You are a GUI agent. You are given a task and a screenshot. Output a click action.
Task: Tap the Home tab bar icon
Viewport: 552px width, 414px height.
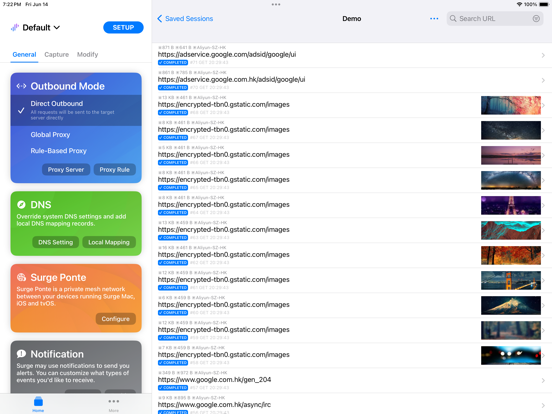[38, 402]
